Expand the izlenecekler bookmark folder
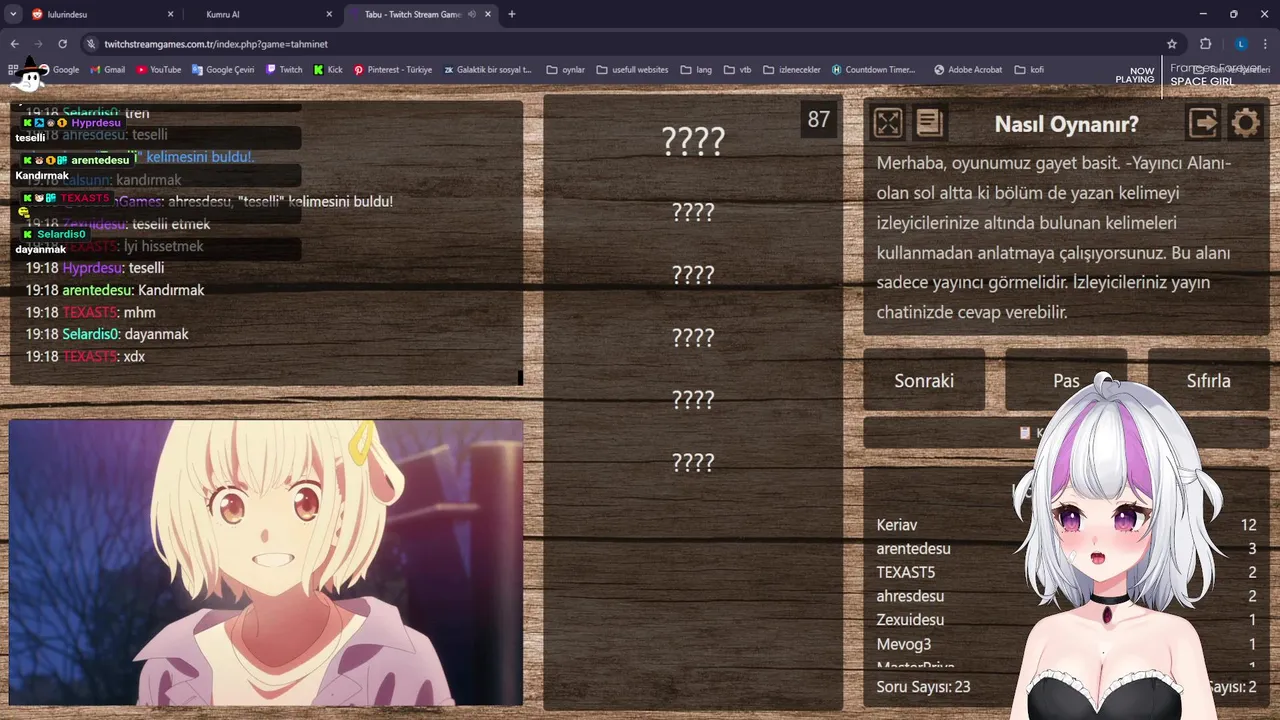The width and height of the screenshot is (1280, 720). point(791,70)
